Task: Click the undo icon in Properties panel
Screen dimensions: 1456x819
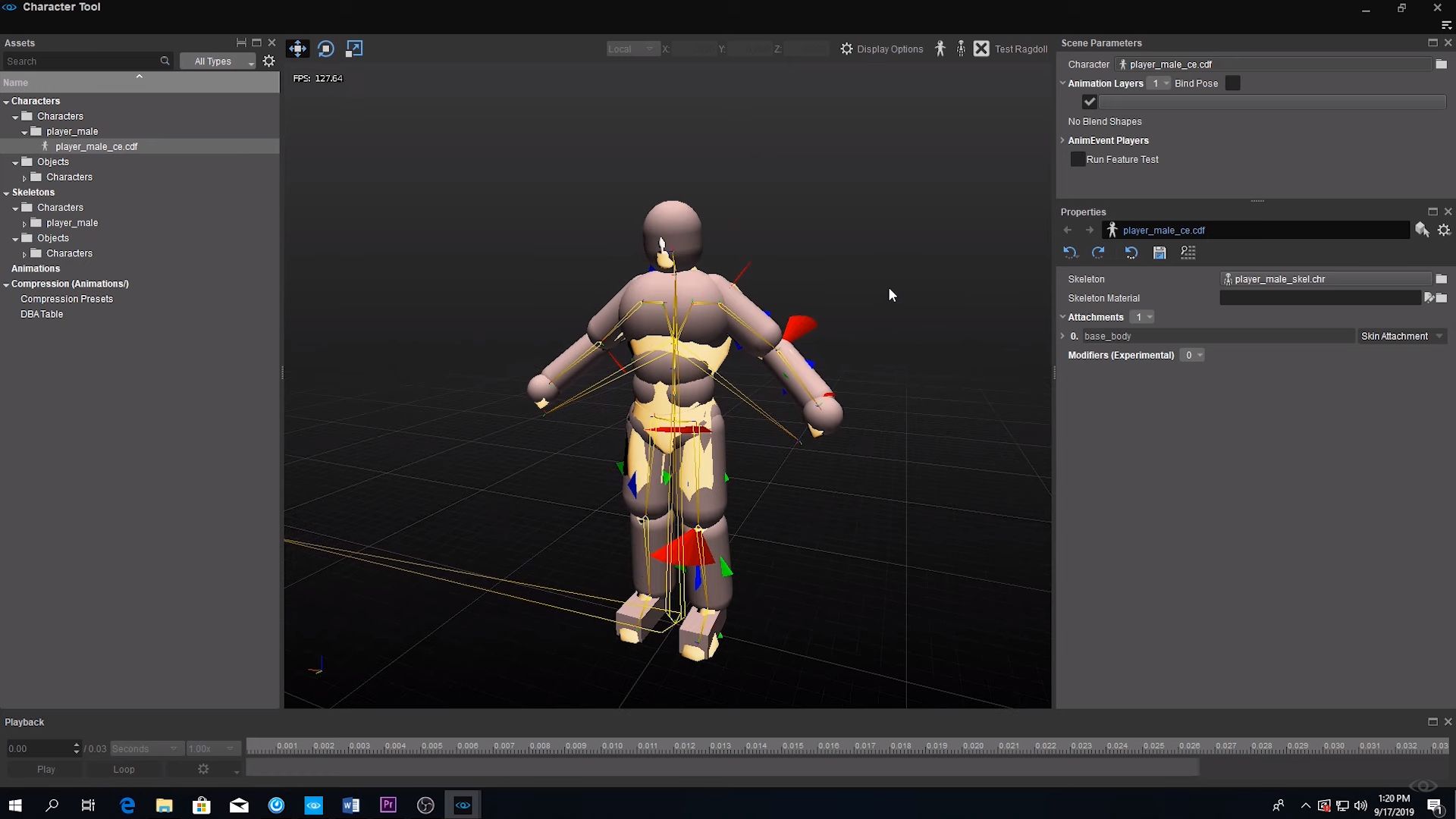Action: click(1070, 253)
